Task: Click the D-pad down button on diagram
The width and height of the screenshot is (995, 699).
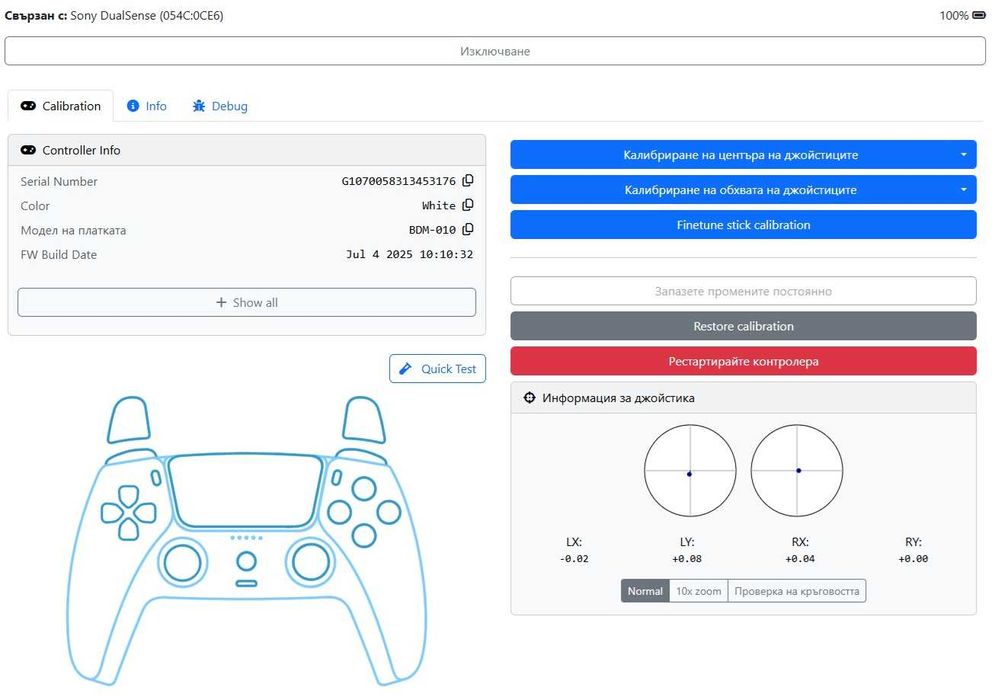Action: pyautogui.click(x=129, y=529)
